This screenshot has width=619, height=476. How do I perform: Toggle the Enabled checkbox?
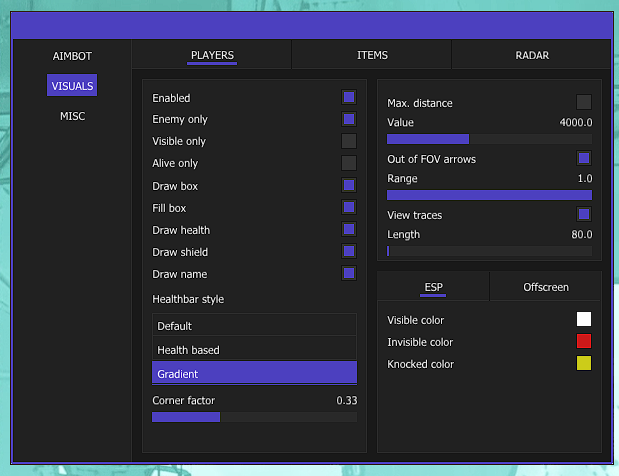point(349,98)
